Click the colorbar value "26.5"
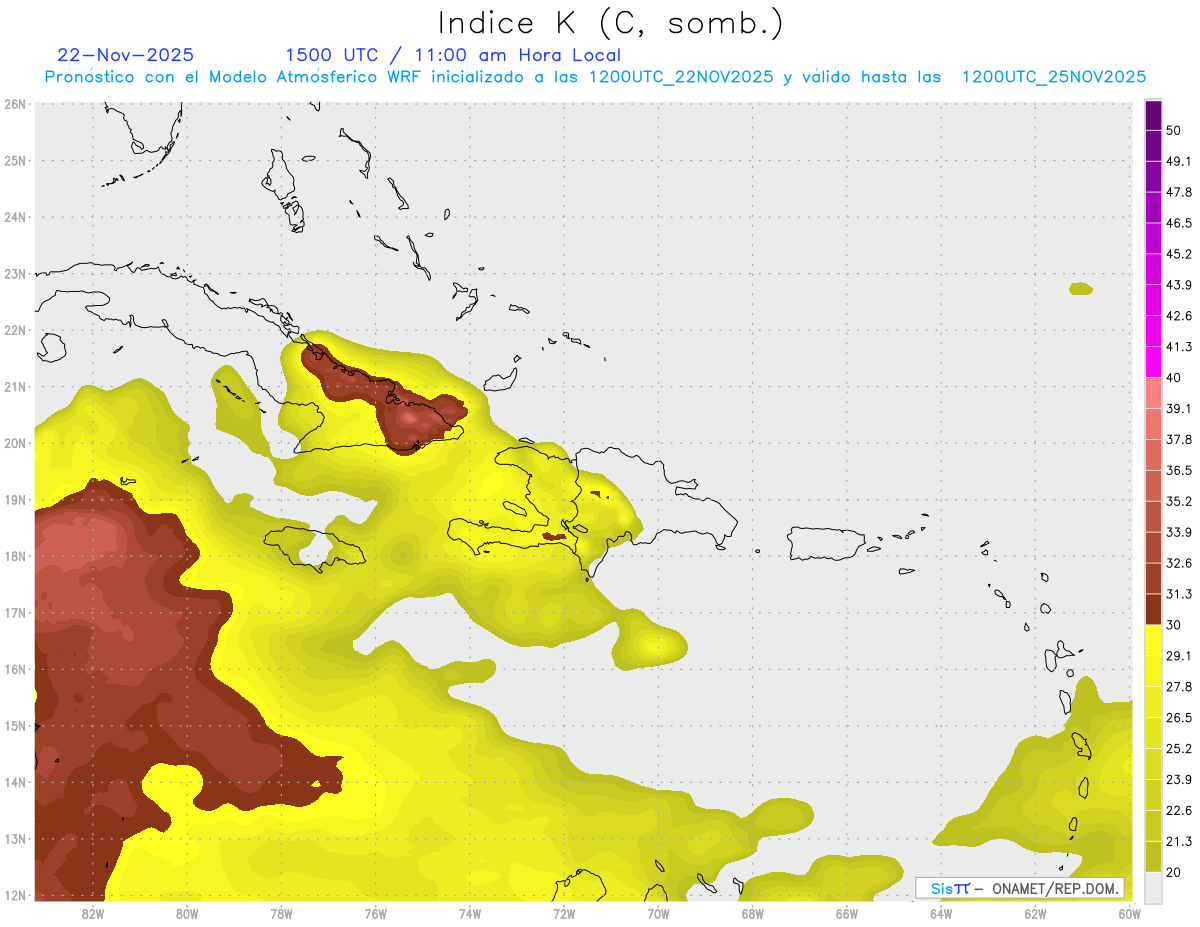Screen dimensions: 1200x927 [1178, 718]
